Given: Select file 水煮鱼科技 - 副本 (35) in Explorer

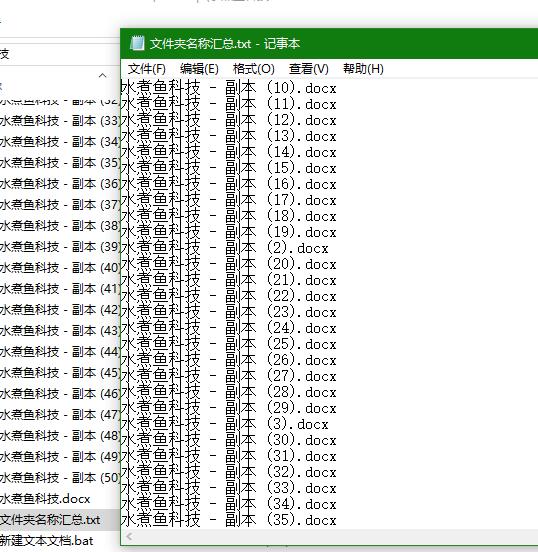Looking at the screenshot, I should [x=60, y=163].
